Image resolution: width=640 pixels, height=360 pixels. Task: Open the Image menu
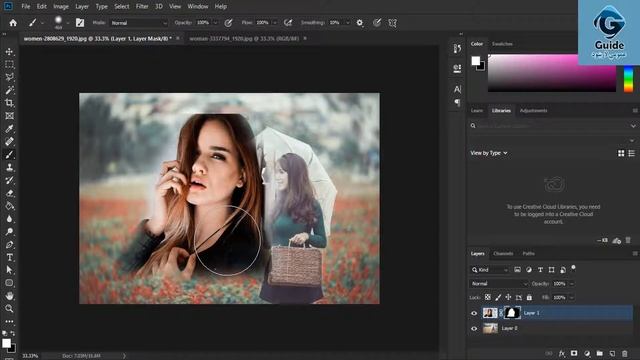(x=61, y=7)
